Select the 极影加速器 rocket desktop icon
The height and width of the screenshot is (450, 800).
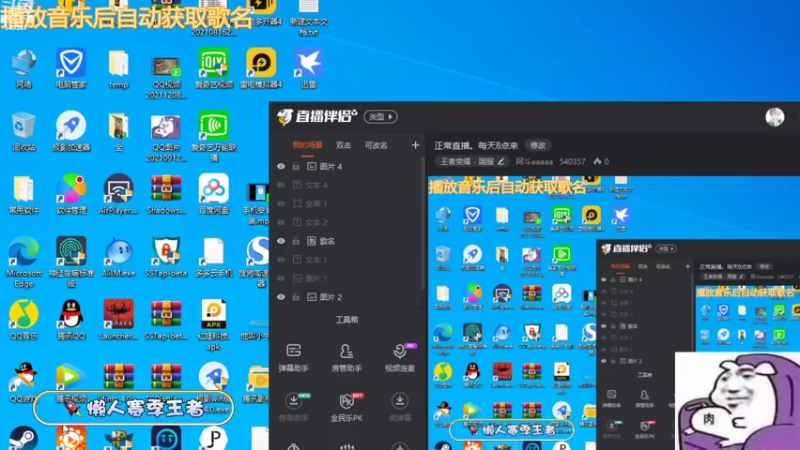[71, 131]
